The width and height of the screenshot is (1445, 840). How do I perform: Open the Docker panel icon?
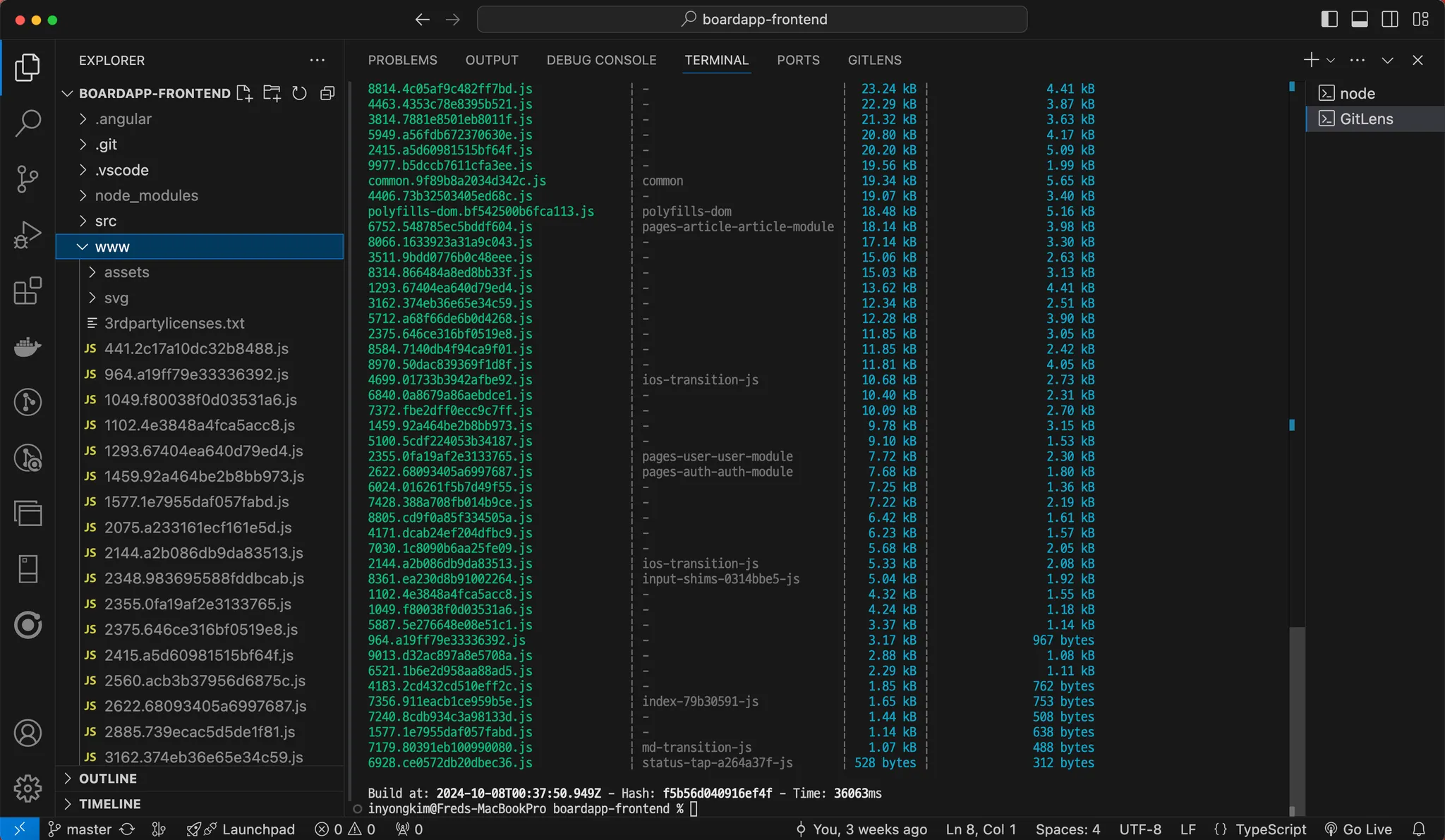coord(28,346)
